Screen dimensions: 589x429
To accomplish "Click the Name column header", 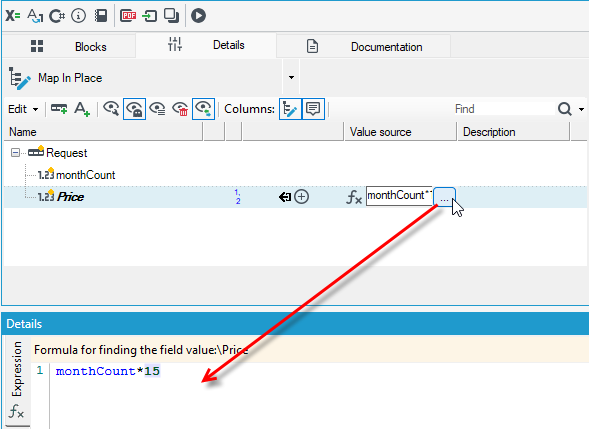I will click(103, 132).
